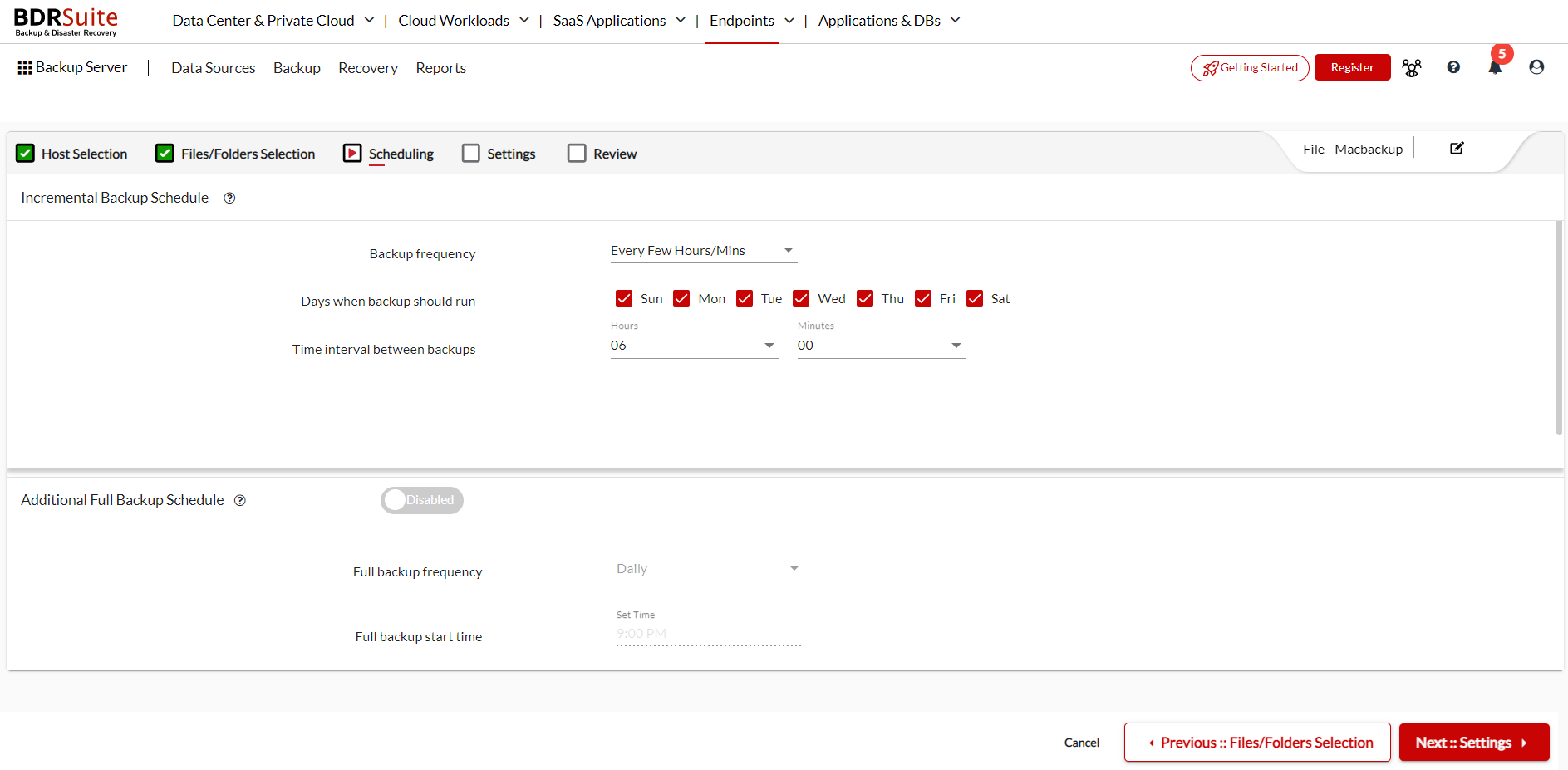Click the Getting Started button
The width and height of the screenshot is (1568, 770).
[x=1250, y=68]
